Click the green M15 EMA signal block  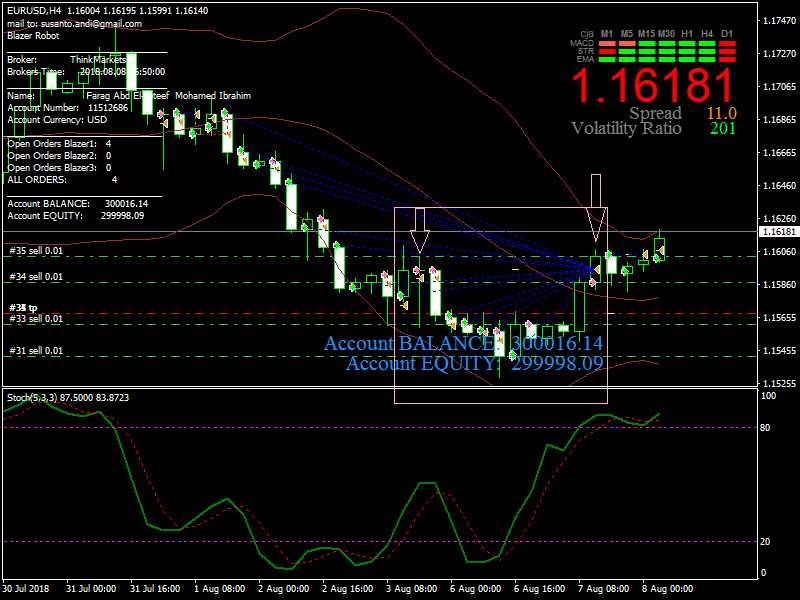pyautogui.click(x=646, y=59)
